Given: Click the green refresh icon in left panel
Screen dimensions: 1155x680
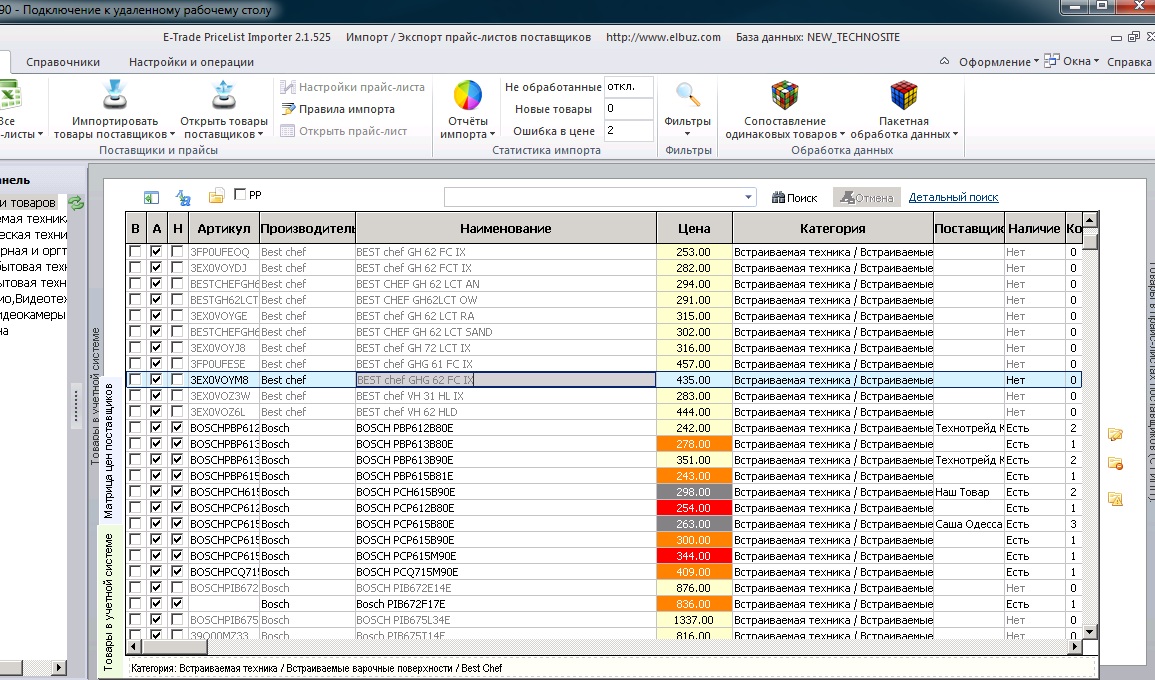Looking at the screenshot, I should tap(76, 203).
